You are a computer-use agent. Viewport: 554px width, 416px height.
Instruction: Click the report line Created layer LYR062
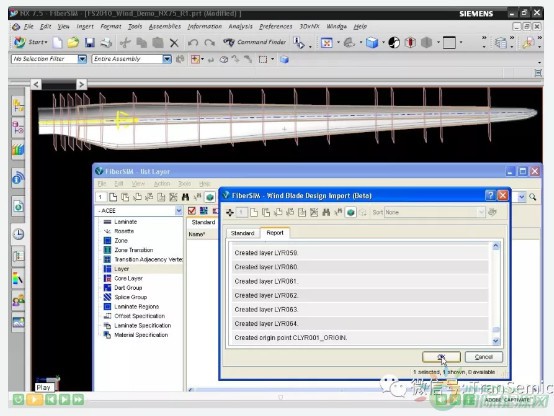pyautogui.click(x=360, y=295)
